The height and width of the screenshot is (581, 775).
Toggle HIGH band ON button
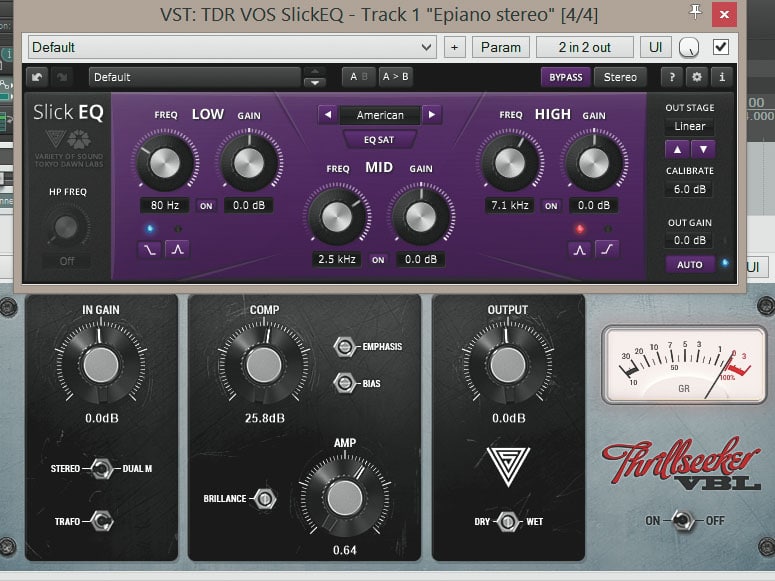pyautogui.click(x=551, y=206)
